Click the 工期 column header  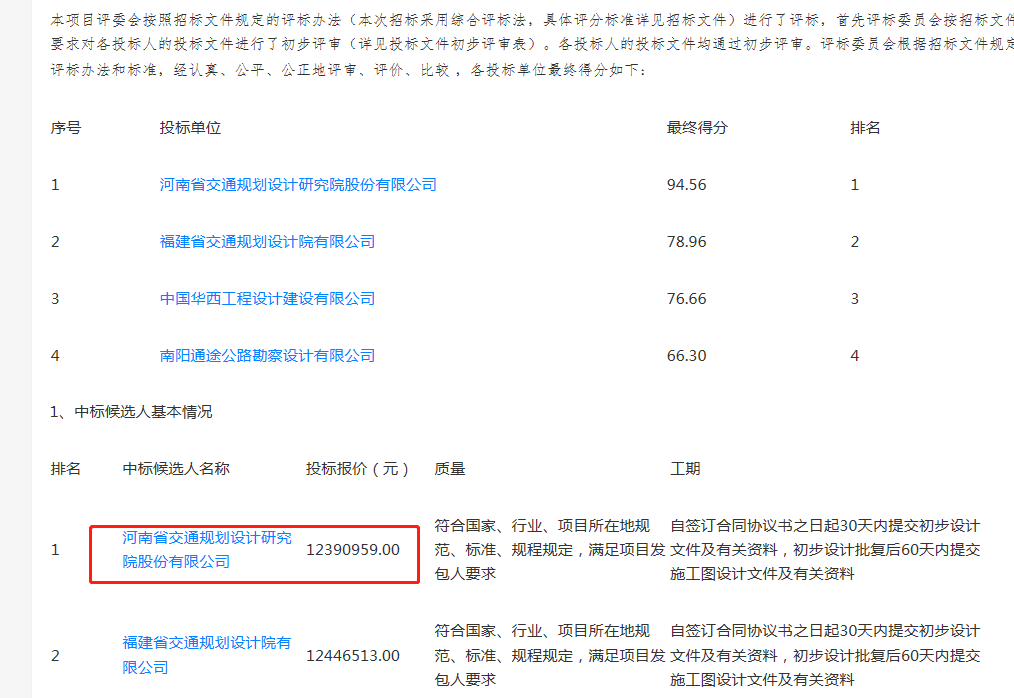pos(685,469)
